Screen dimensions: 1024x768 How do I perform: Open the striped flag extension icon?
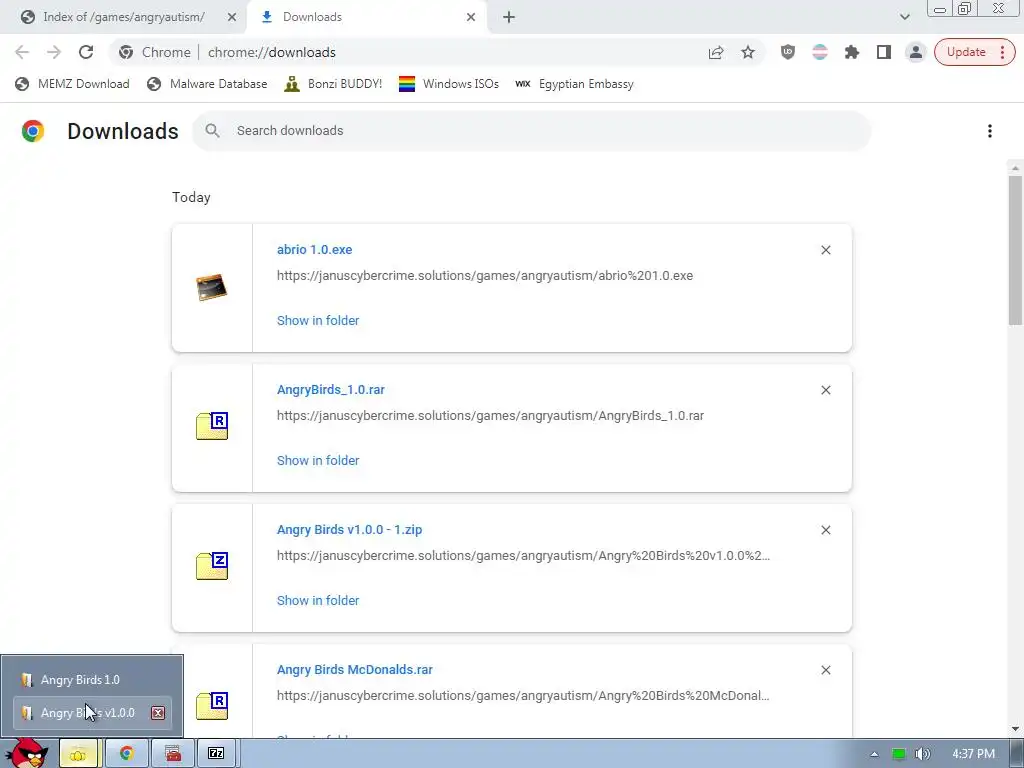point(820,52)
